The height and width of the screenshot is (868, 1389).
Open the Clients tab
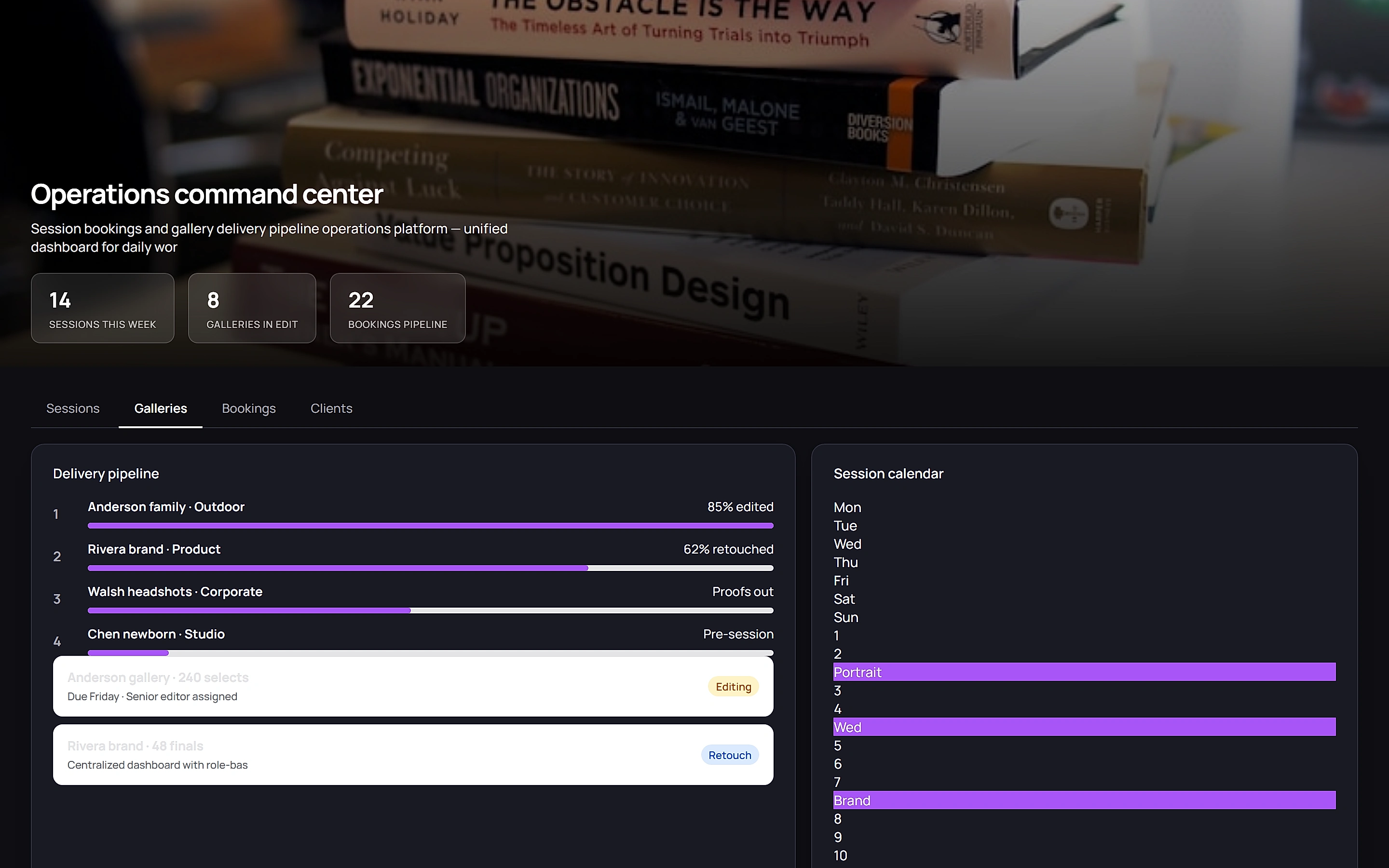click(331, 408)
